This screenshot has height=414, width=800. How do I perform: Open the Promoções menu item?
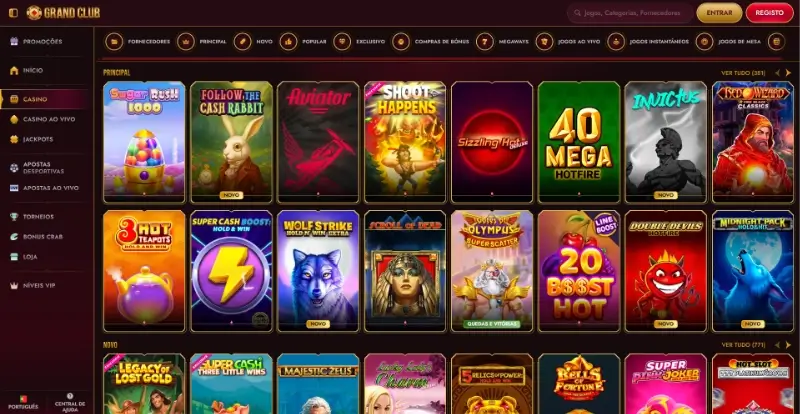(x=43, y=41)
